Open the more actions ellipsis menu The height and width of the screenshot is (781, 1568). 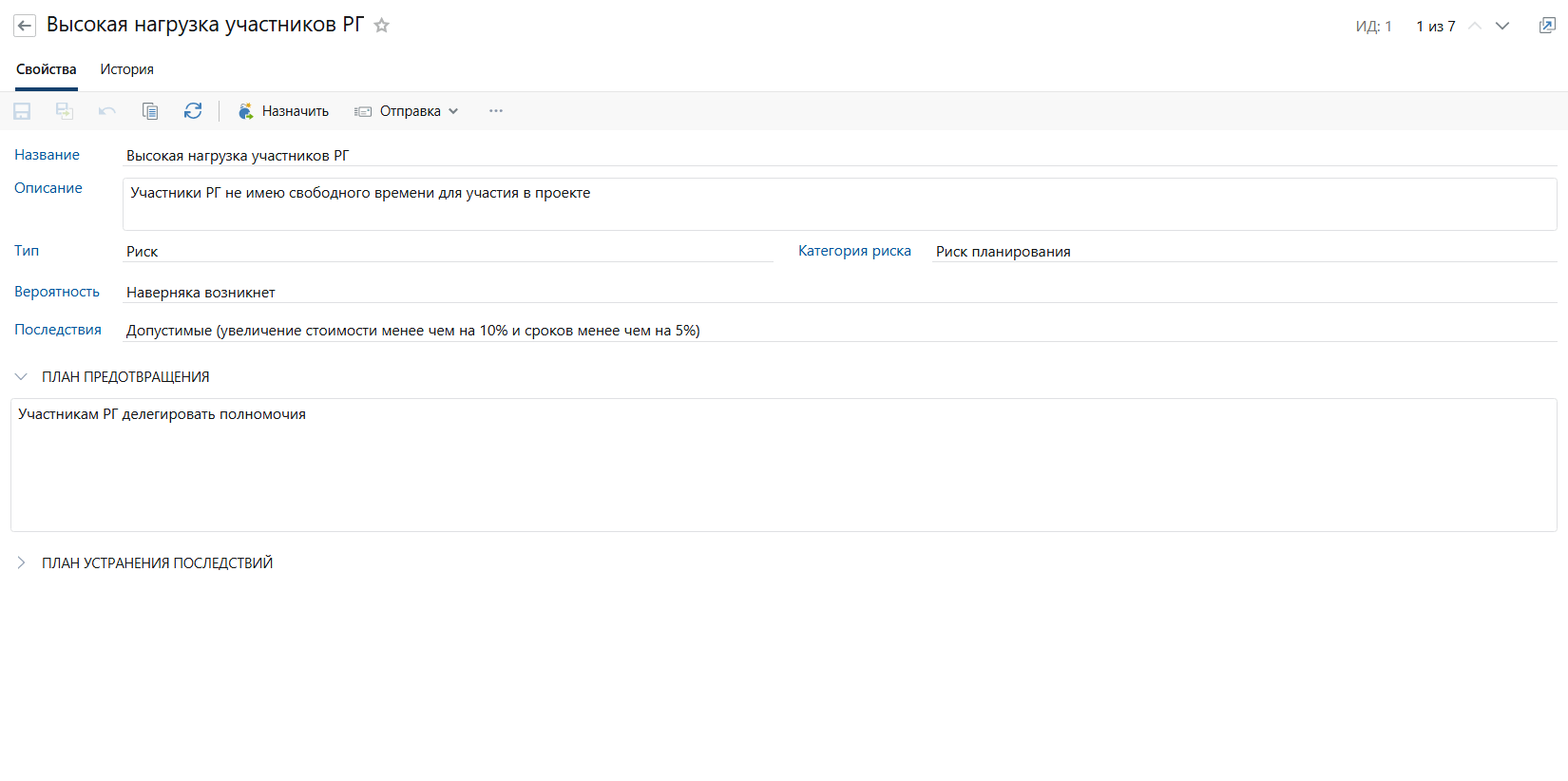click(x=496, y=111)
